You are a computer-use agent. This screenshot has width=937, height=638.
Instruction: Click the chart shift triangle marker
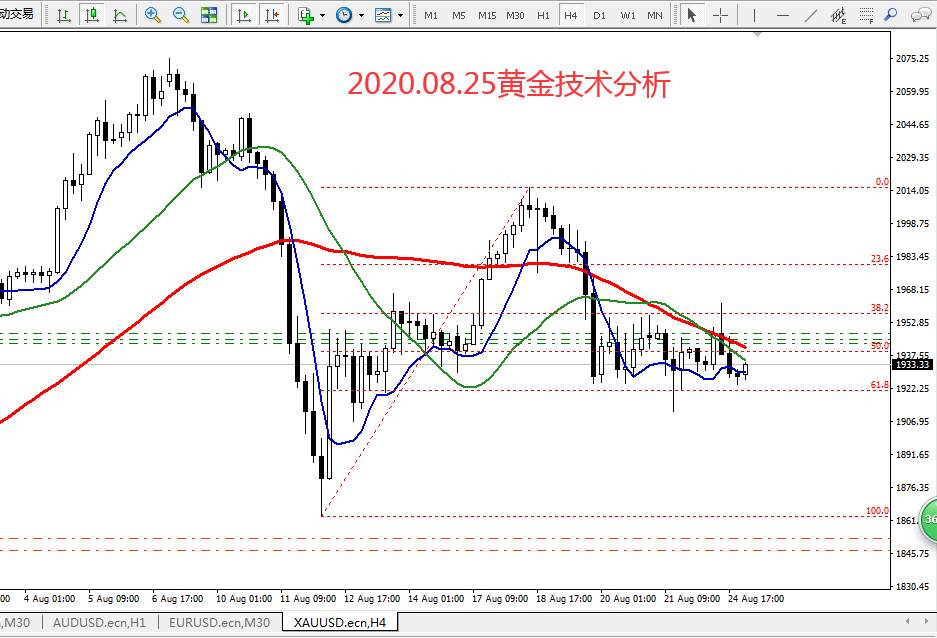tap(758, 35)
